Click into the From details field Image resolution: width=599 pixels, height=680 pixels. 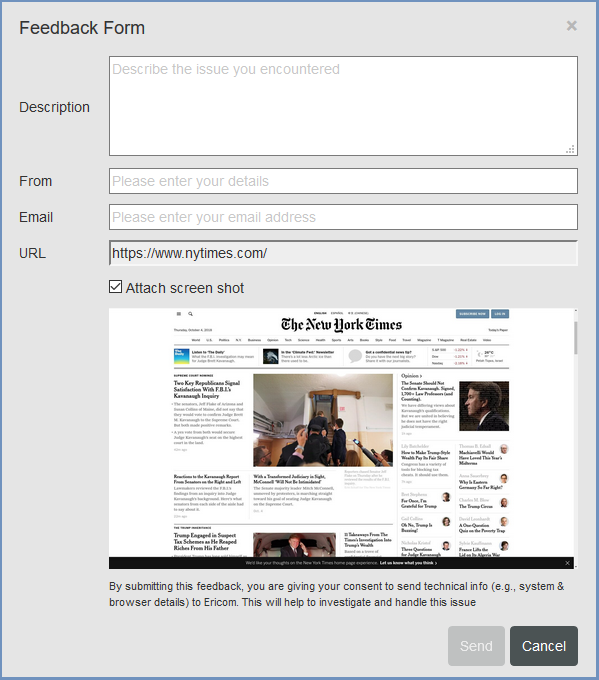pos(343,181)
